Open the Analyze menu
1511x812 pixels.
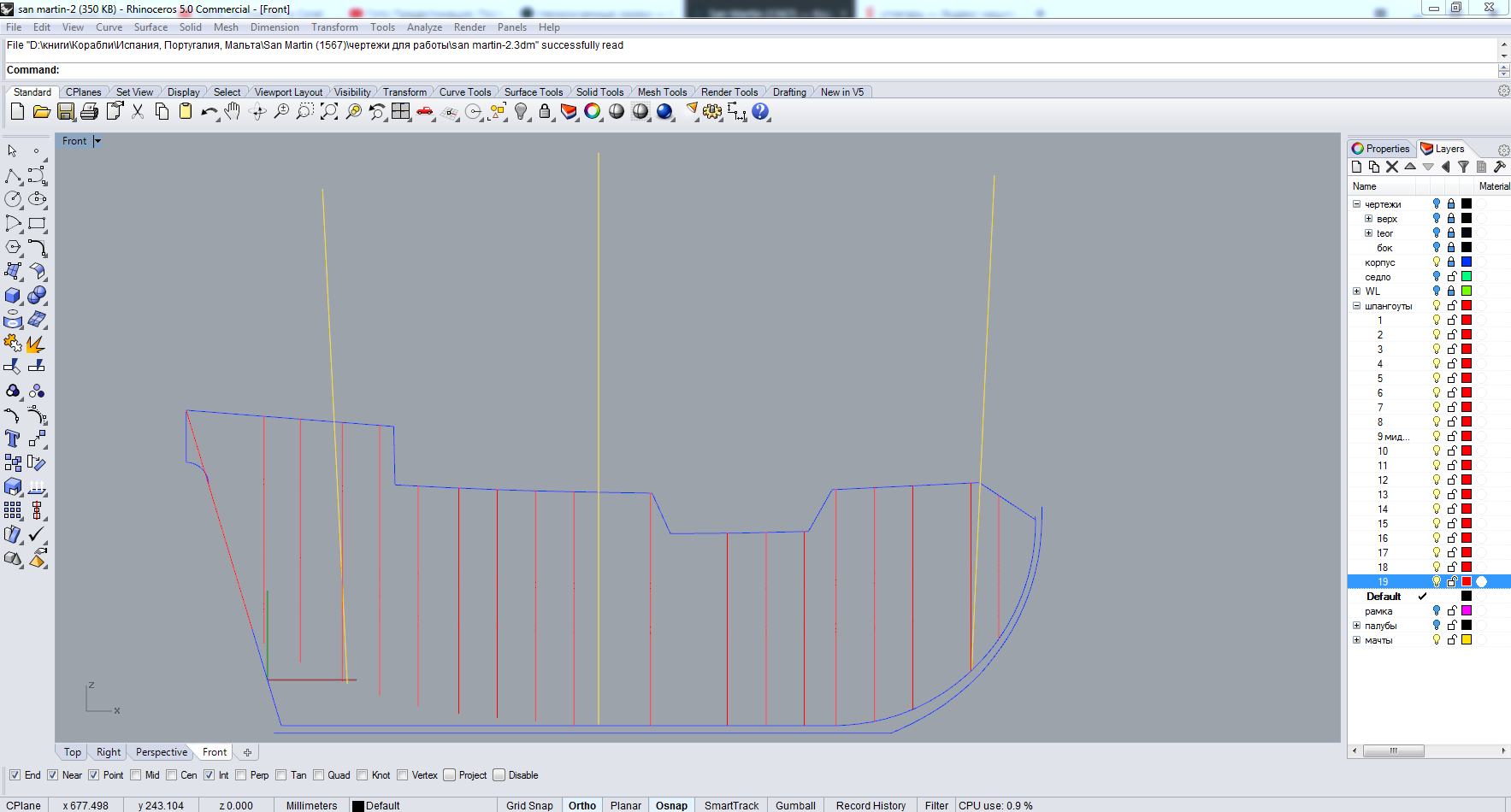424,27
